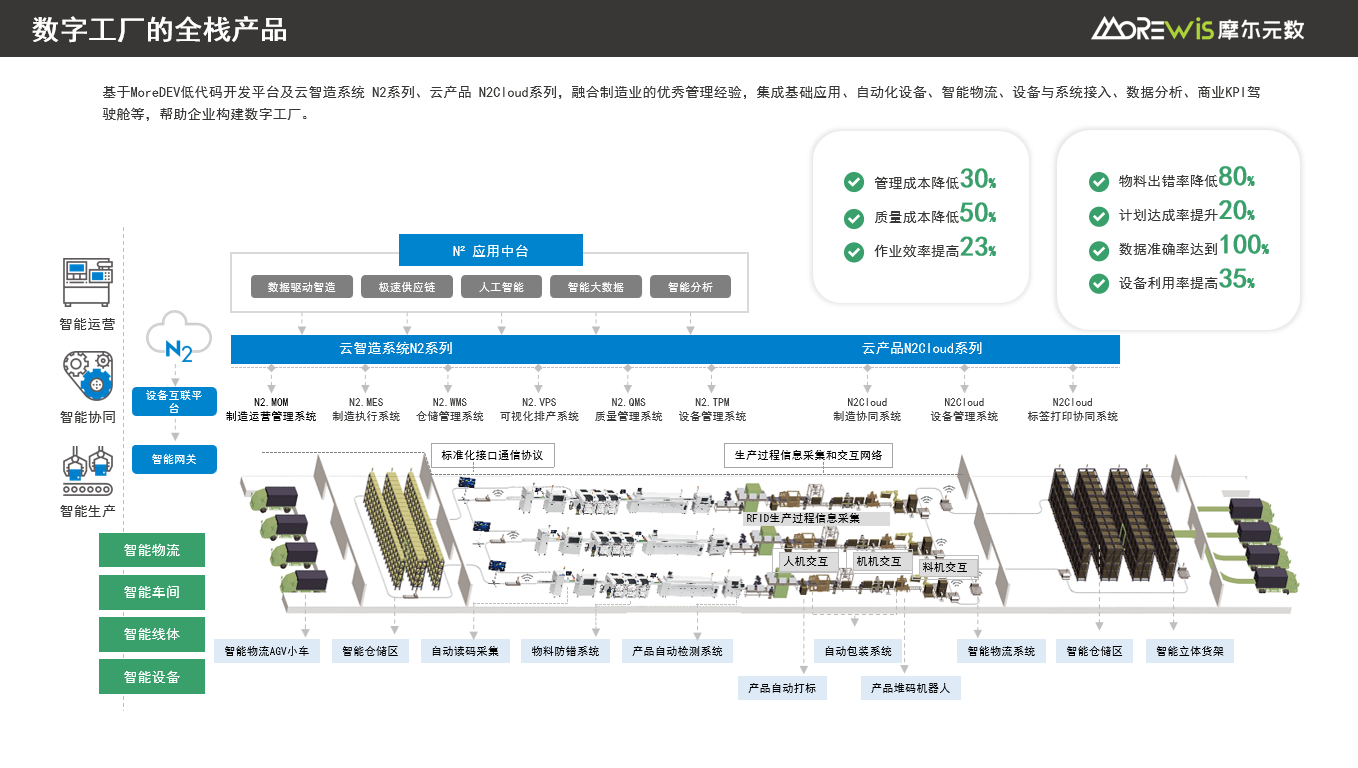Click the 智能立体货架 label

(x=1190, y=651)
